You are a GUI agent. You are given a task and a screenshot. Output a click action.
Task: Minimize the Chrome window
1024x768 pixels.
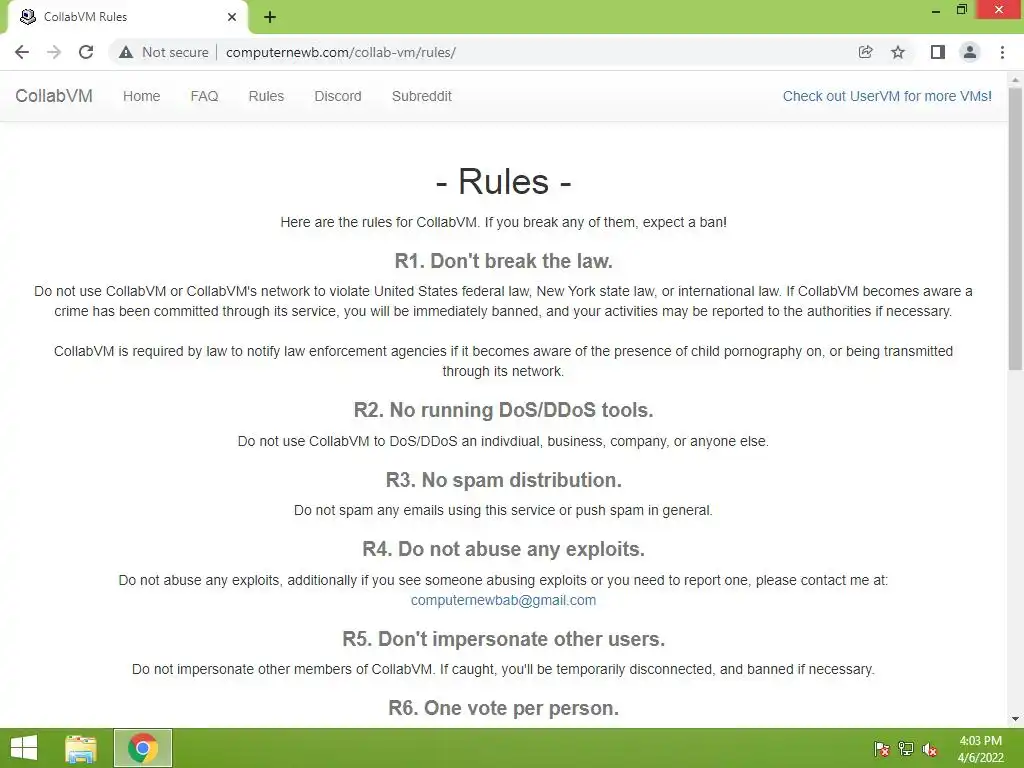click(936, 10)
